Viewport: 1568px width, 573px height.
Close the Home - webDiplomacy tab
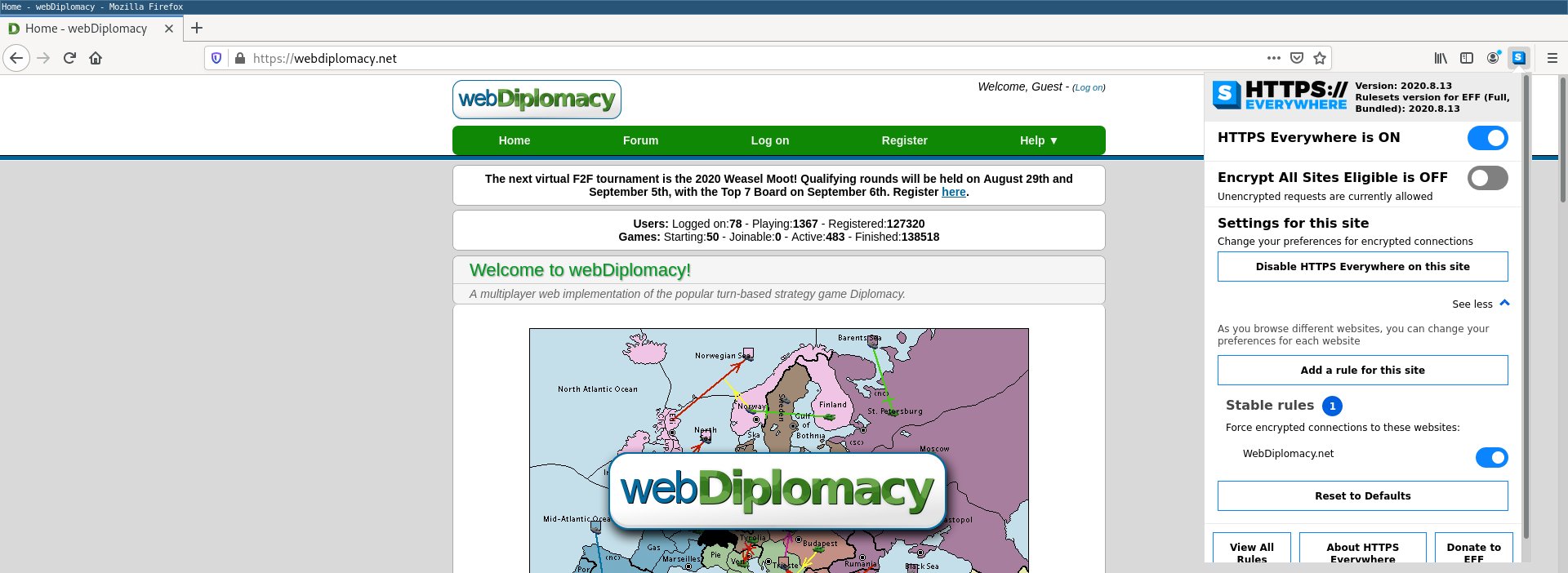click(x=169, y=28)
